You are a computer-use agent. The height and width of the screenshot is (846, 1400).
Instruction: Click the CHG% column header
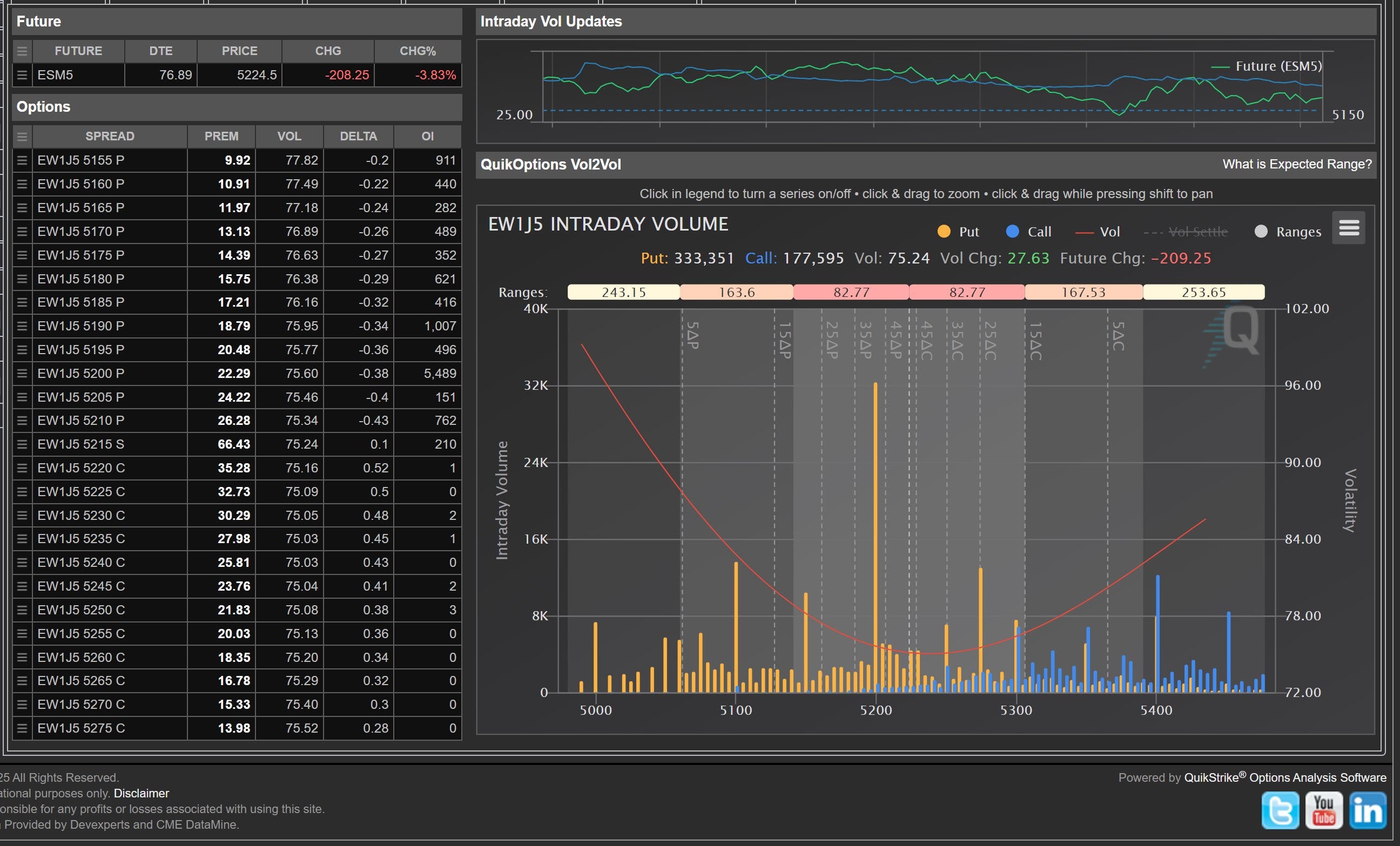coord(418,51)
